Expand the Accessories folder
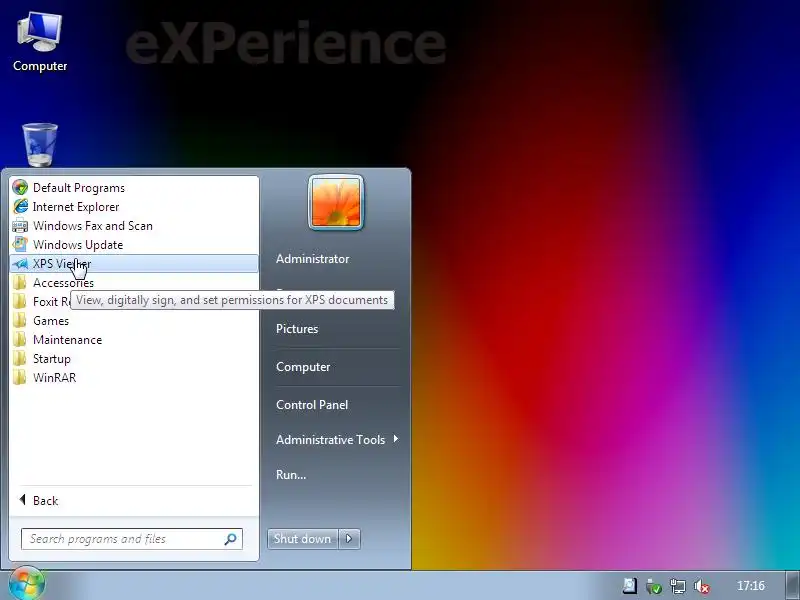This screenshot has width=800, height=600. pyautogui.click(x=134, y=283)
